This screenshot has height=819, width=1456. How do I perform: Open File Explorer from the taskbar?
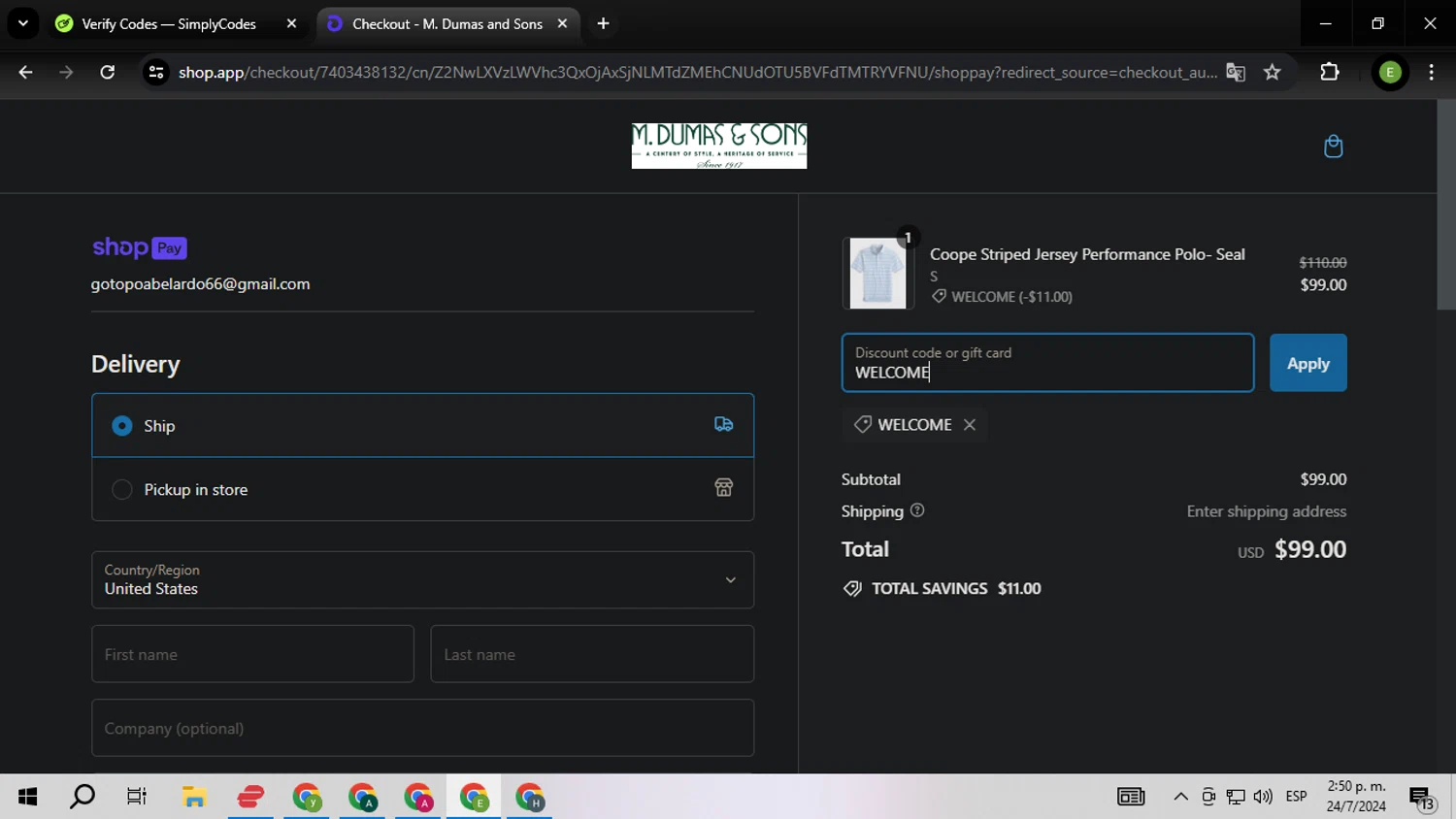(194, 797)
